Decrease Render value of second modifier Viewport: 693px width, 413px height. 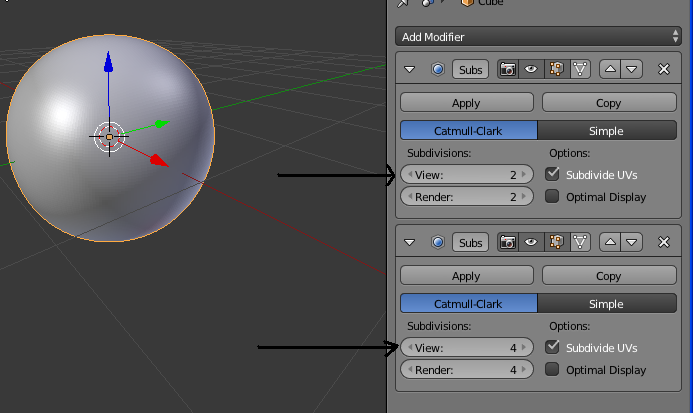pos(410,370)
